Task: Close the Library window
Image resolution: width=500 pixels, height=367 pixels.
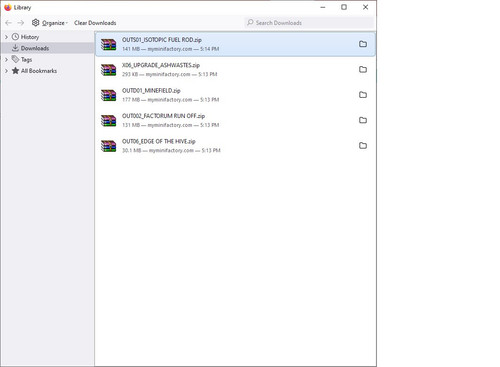Action: [x=365, y=7]
